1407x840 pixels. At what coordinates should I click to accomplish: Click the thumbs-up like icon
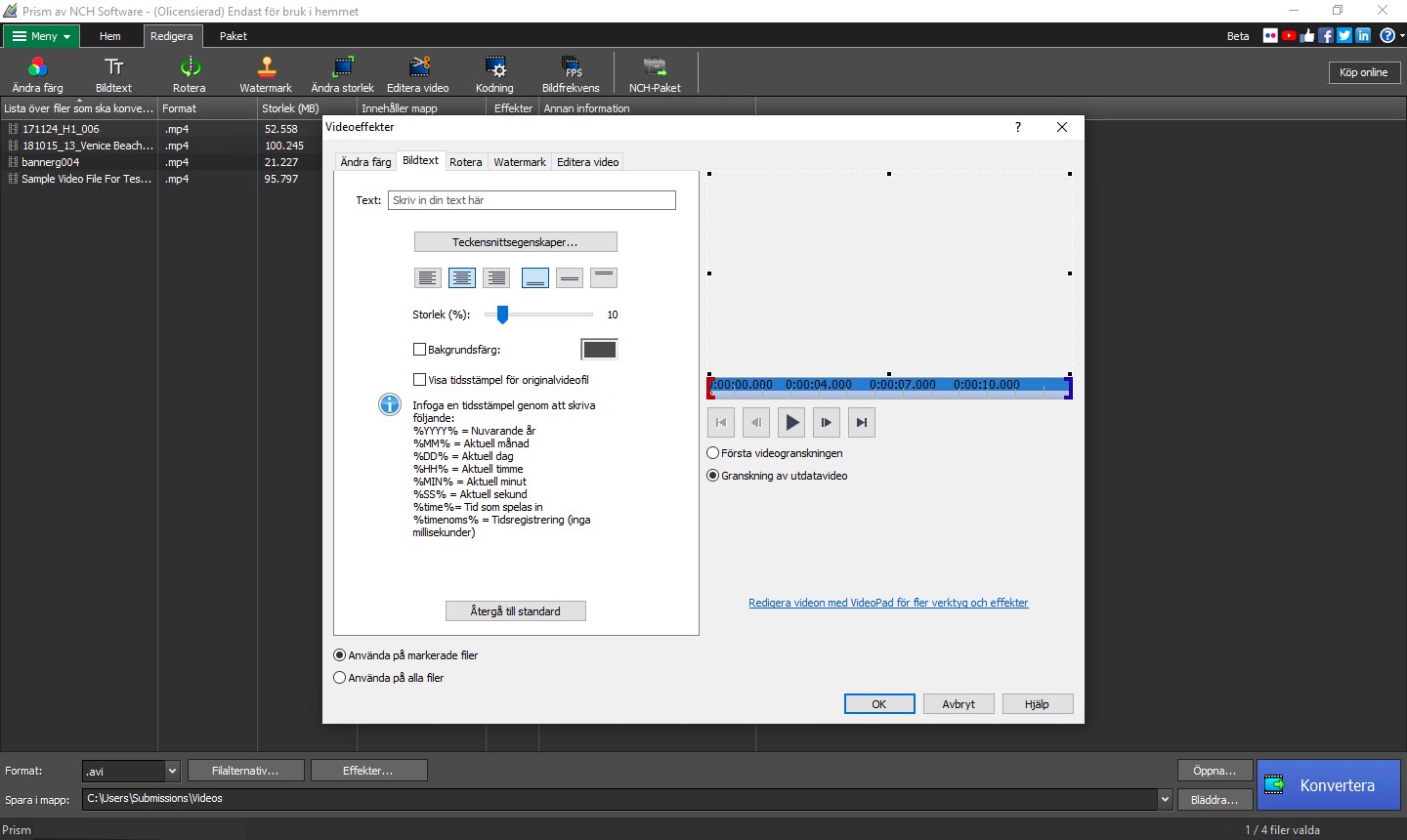1307,35
